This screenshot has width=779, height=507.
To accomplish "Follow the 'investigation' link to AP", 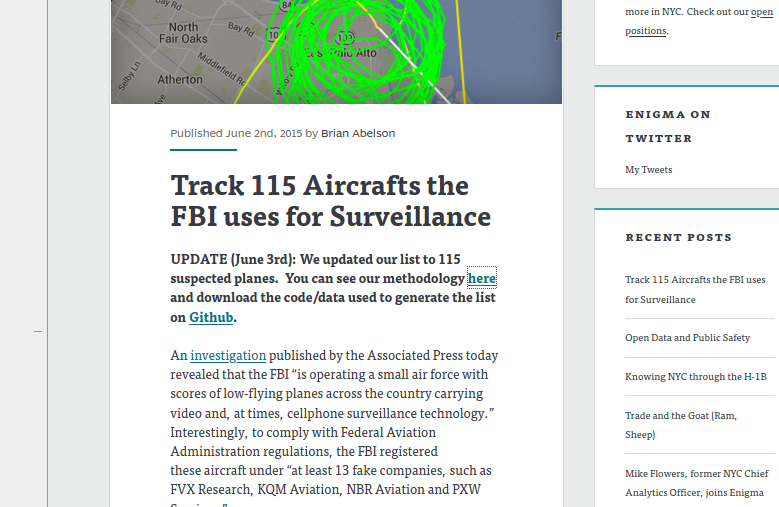I will point(228,356).
